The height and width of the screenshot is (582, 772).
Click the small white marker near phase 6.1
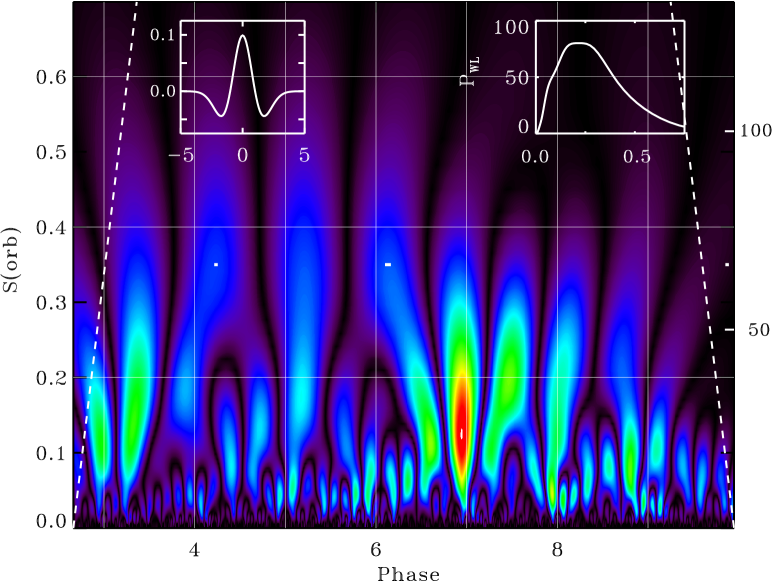[388, 265]
